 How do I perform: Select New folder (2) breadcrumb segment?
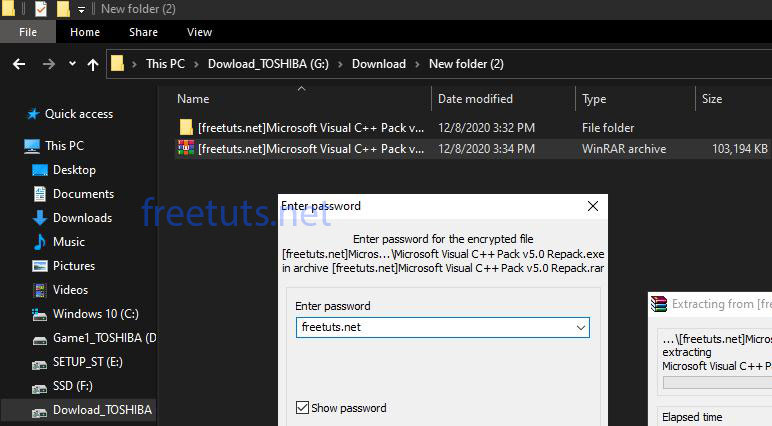(x=466, y=64)
